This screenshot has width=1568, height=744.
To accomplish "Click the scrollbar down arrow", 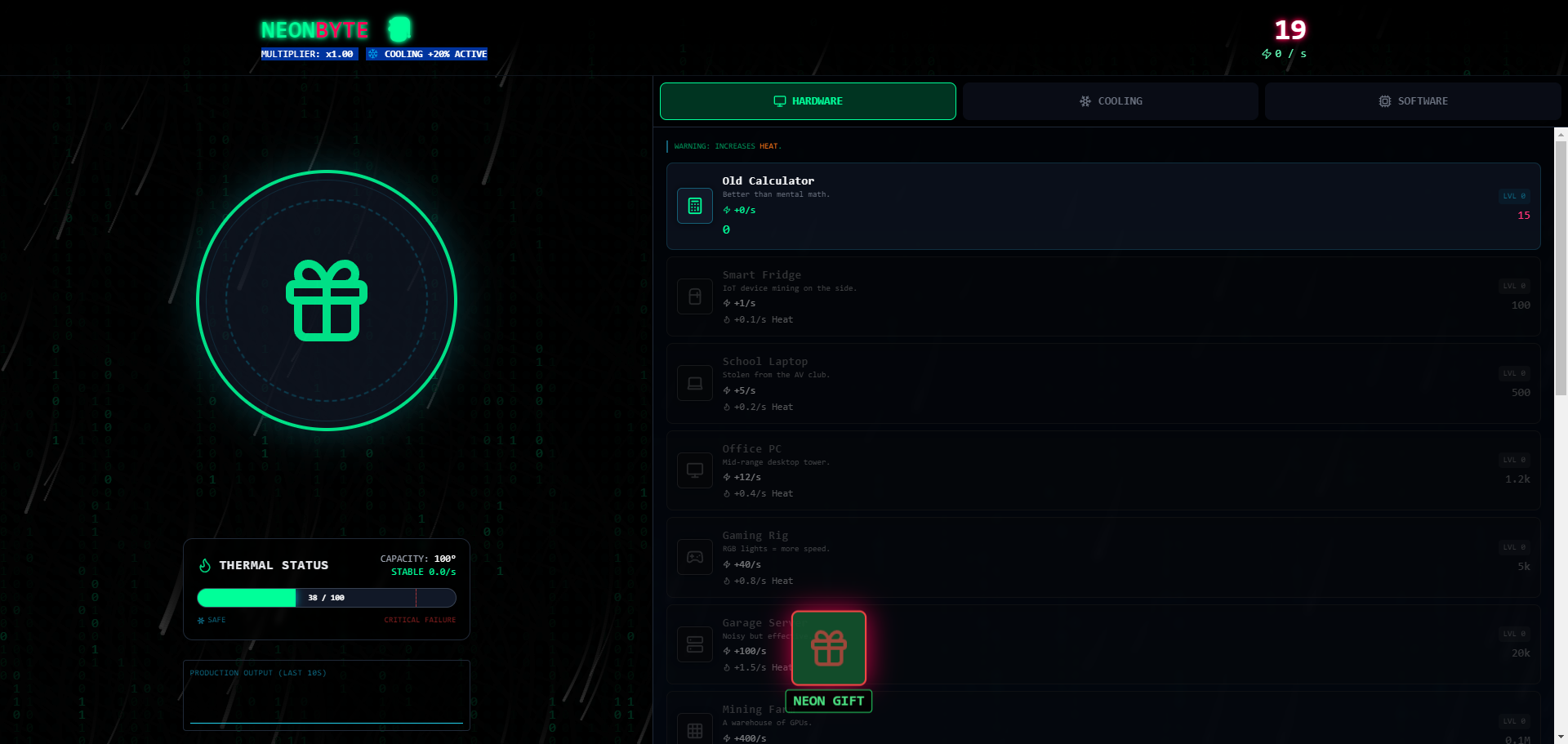I will 1561,737.
